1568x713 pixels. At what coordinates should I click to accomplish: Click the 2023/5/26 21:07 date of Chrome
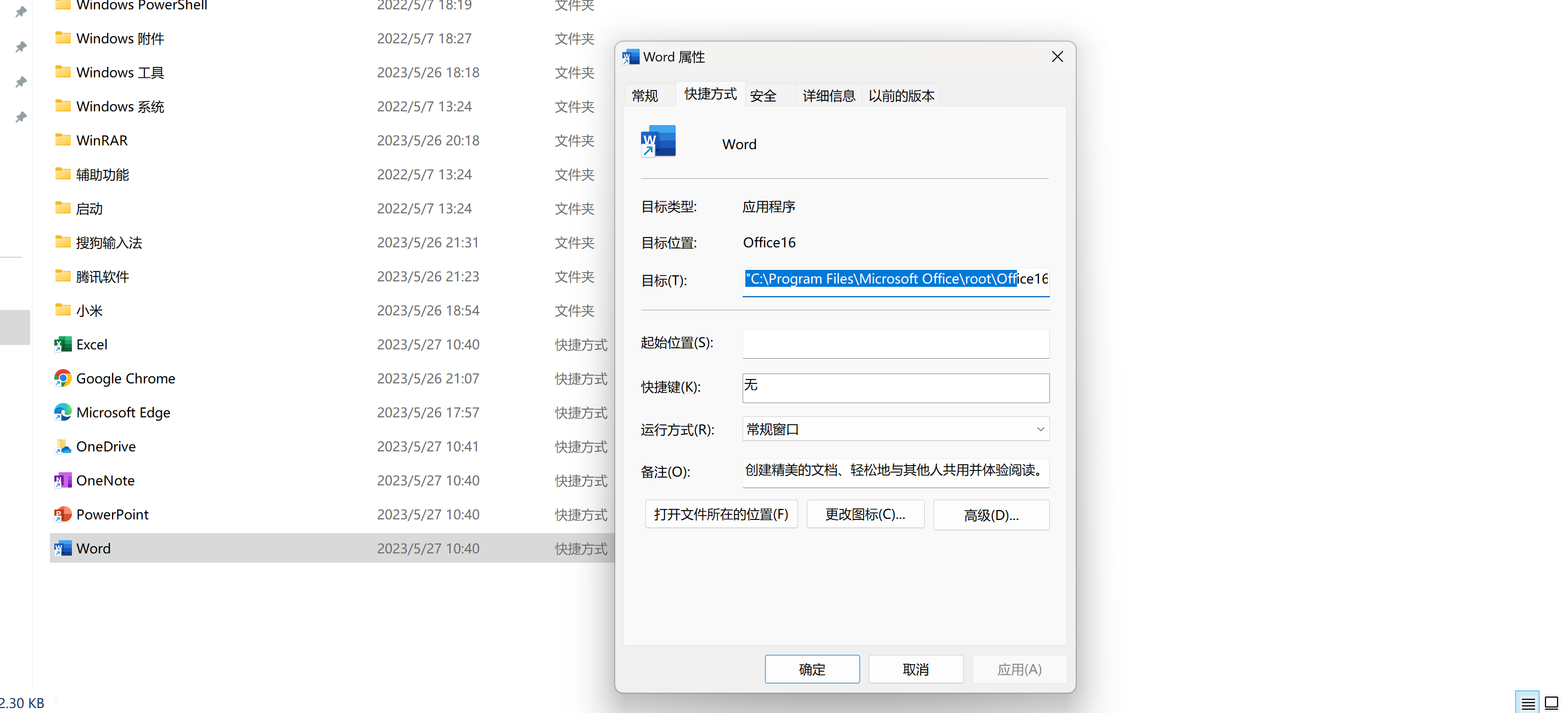point(428,378)
